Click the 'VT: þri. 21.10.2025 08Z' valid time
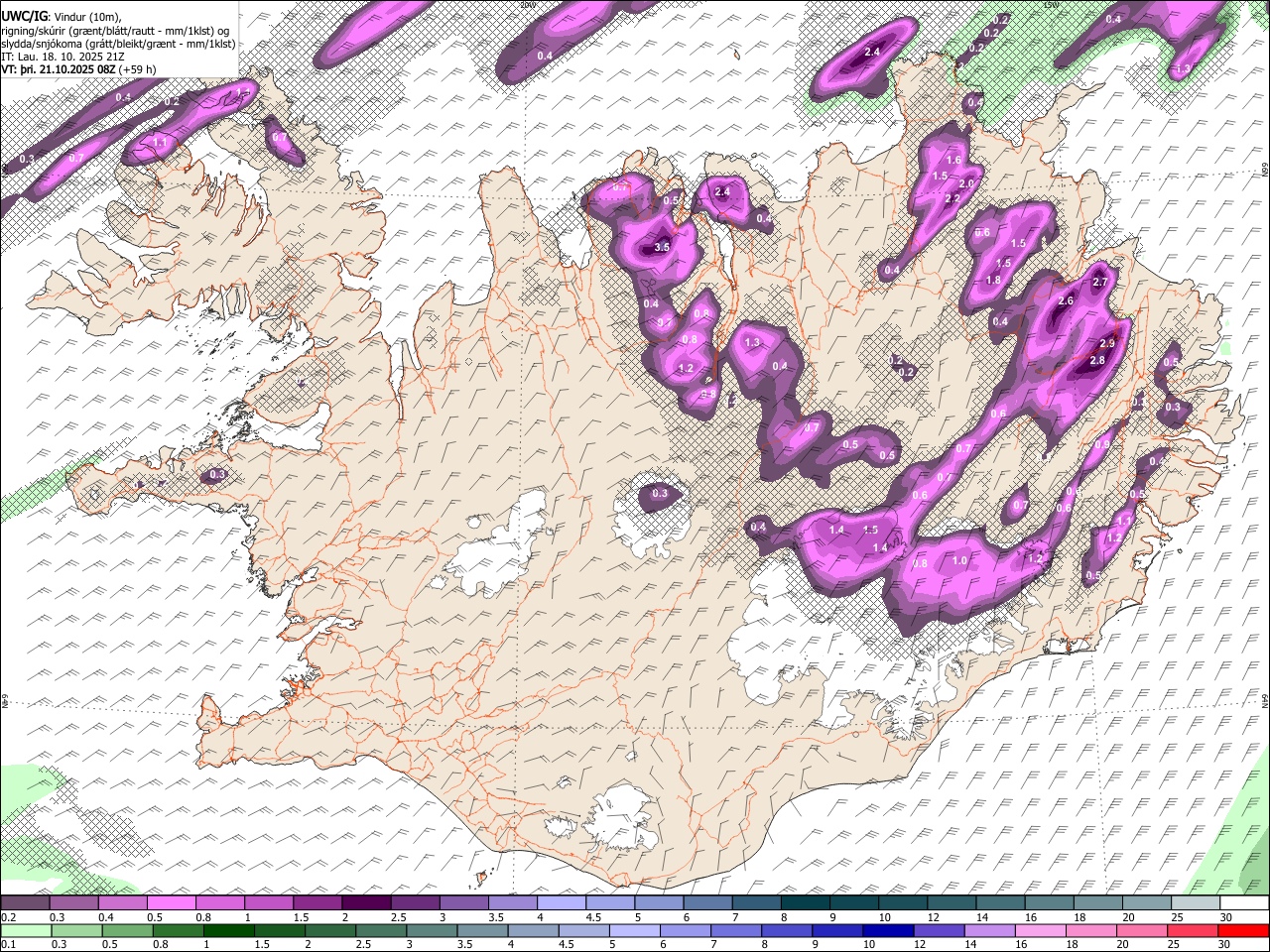This screenshot has height=952, width=1270. (58, 70)
